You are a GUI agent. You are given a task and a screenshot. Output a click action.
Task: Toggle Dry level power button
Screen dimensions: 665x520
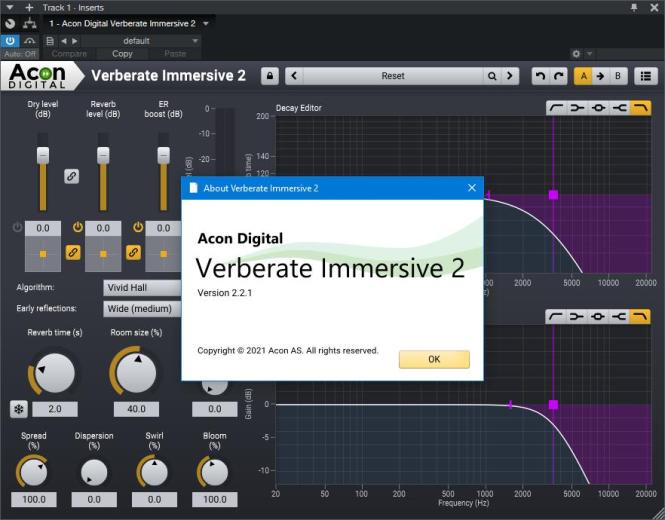coord(17,227)
